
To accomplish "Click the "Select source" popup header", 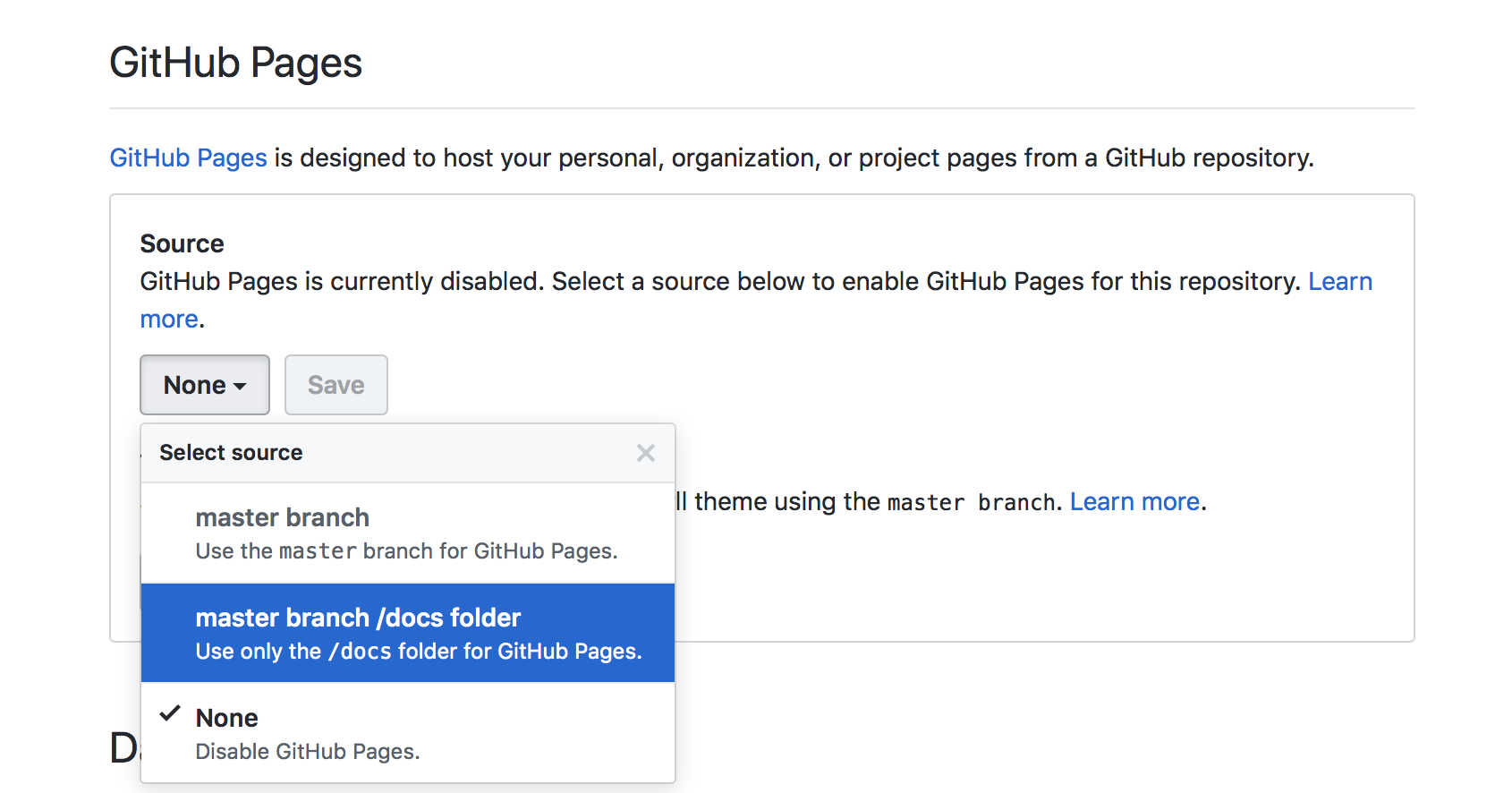I will 231,453.
